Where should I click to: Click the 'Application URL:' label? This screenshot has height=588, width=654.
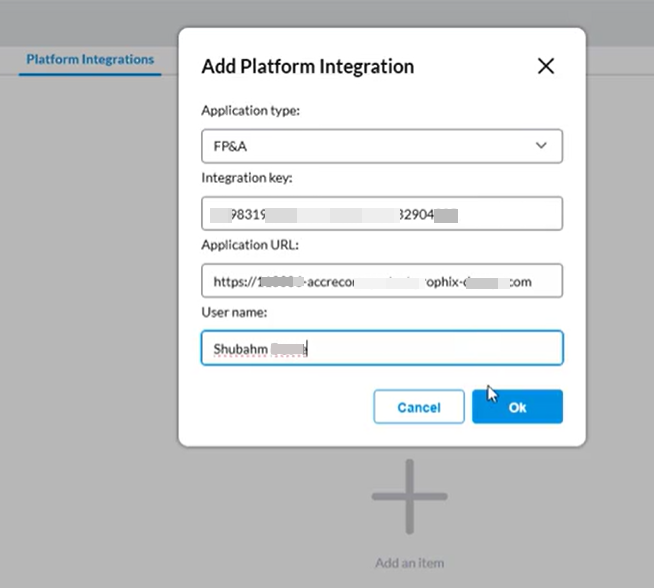250,245
